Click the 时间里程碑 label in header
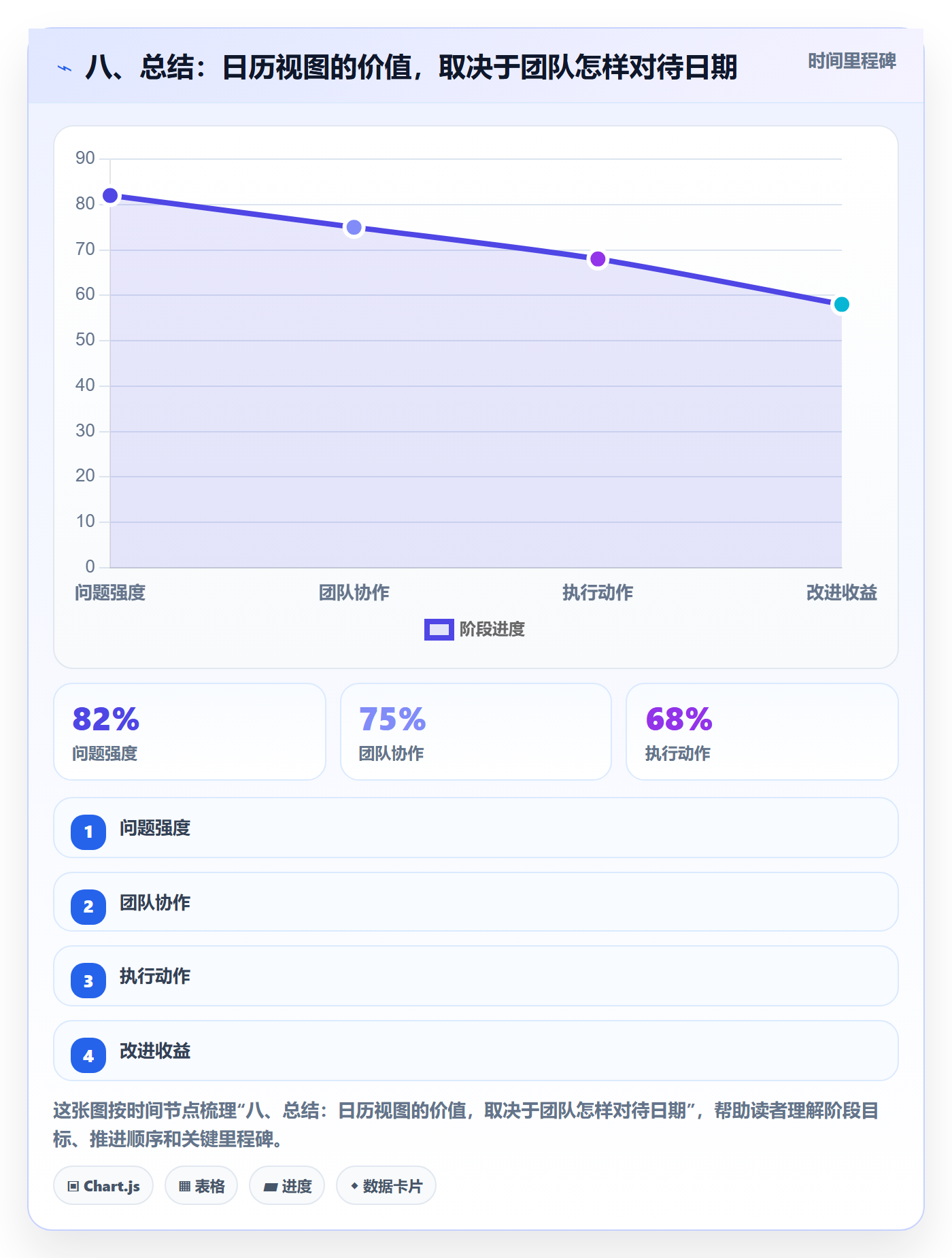The image size is (952, 1258). (852, 61)
